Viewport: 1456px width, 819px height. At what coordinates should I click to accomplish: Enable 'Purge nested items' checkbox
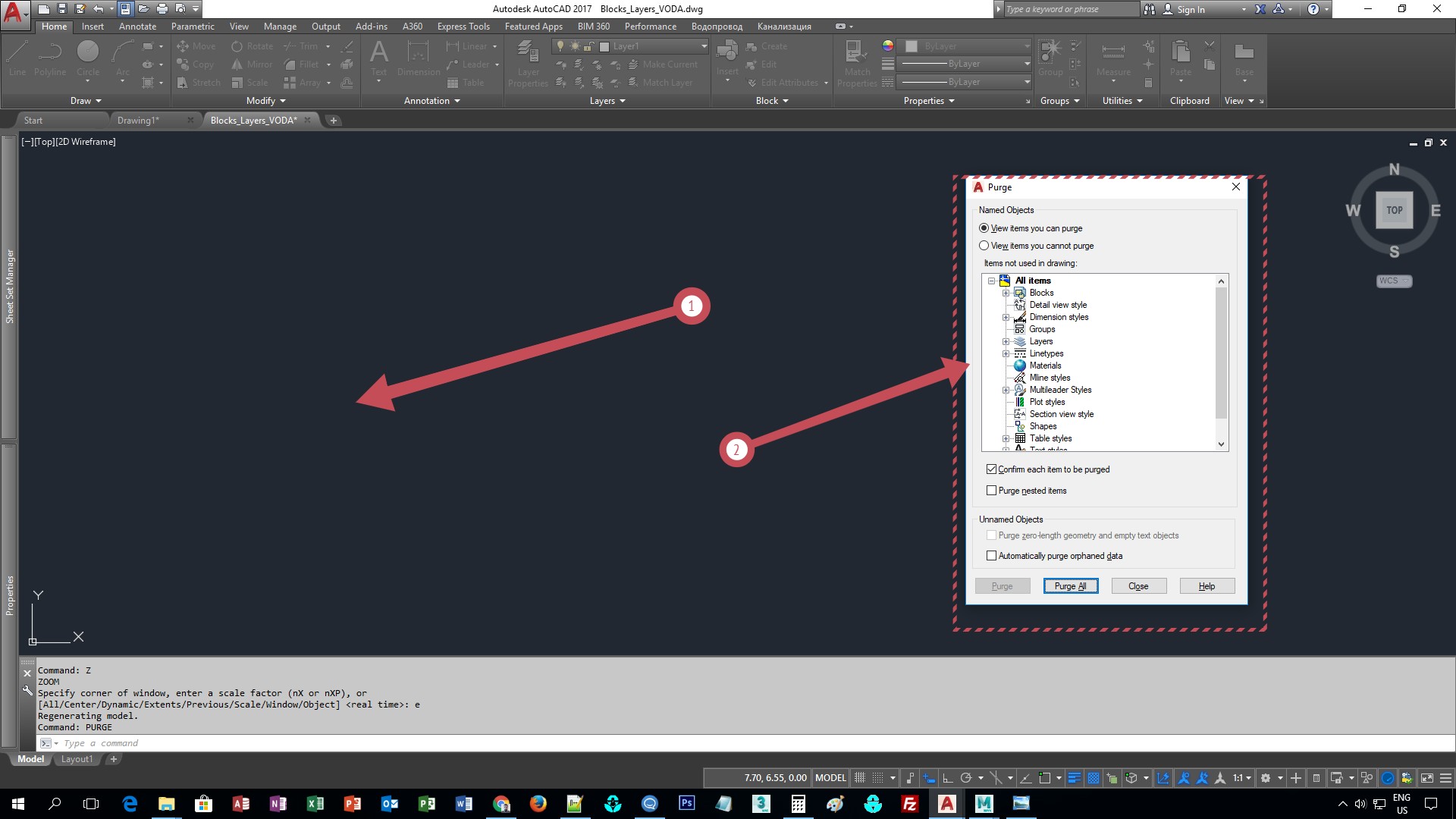[x=991, y=491]
